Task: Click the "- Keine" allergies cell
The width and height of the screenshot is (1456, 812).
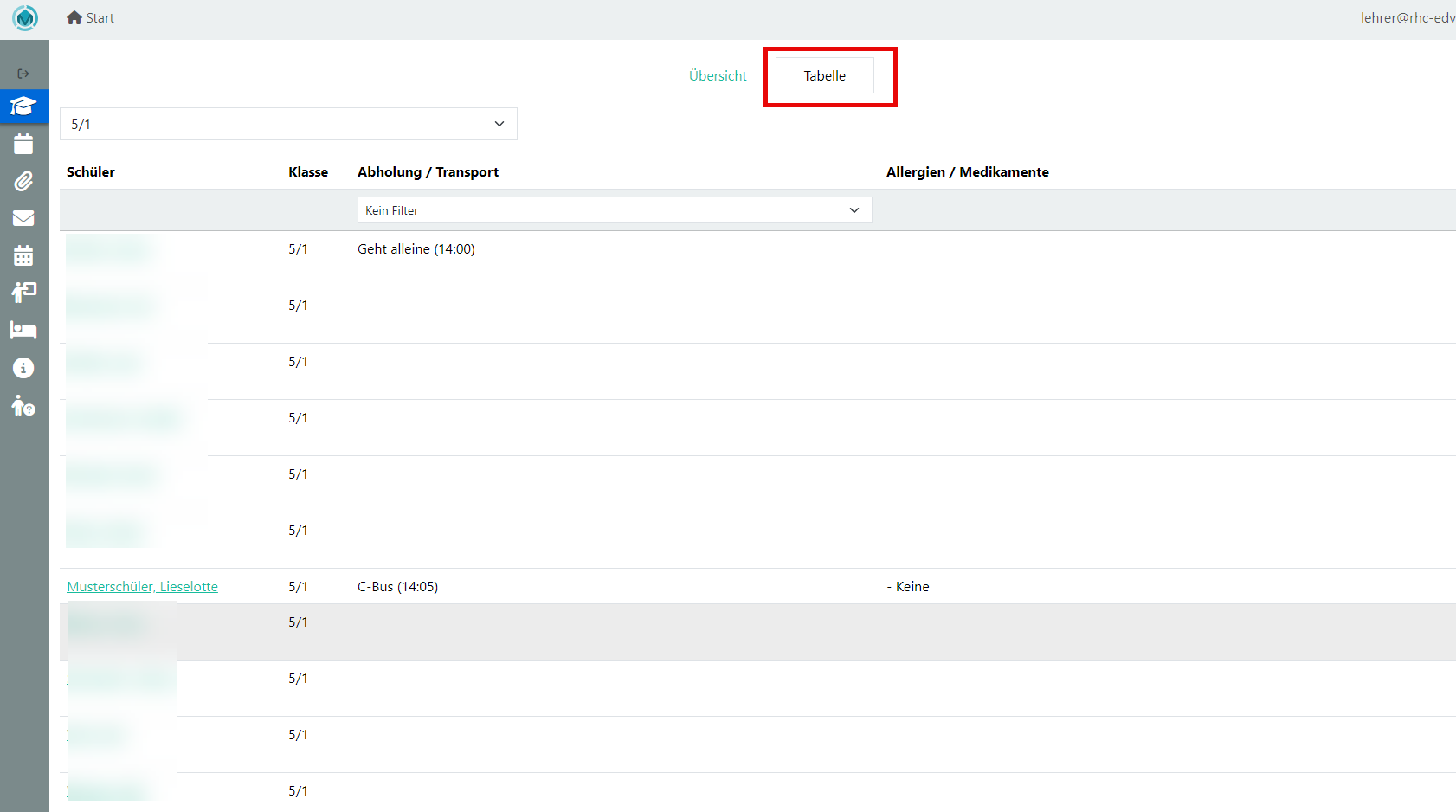Action: coord(908,586)
